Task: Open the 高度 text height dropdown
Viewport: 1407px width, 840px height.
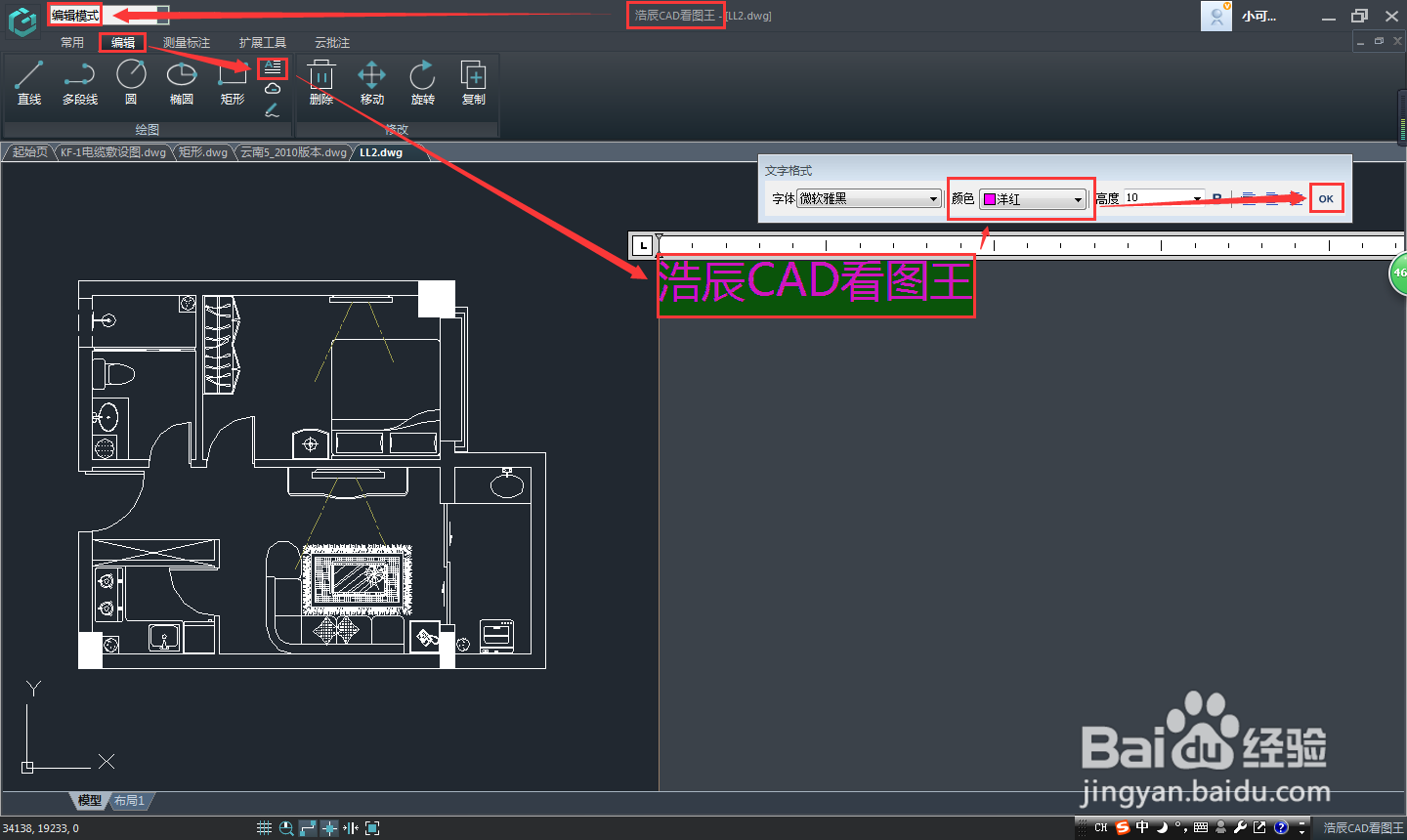Action: point(1197,198)
